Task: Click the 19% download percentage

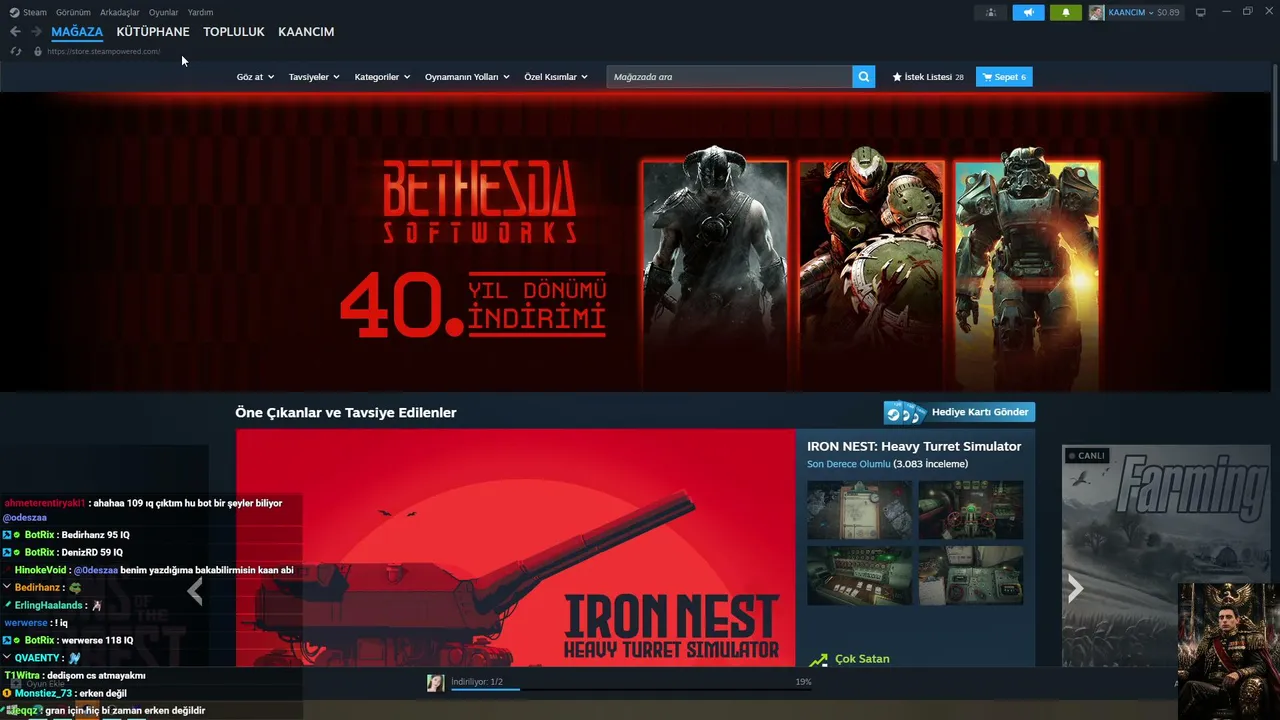Action: pyautogui.click(x=803, y=682)
